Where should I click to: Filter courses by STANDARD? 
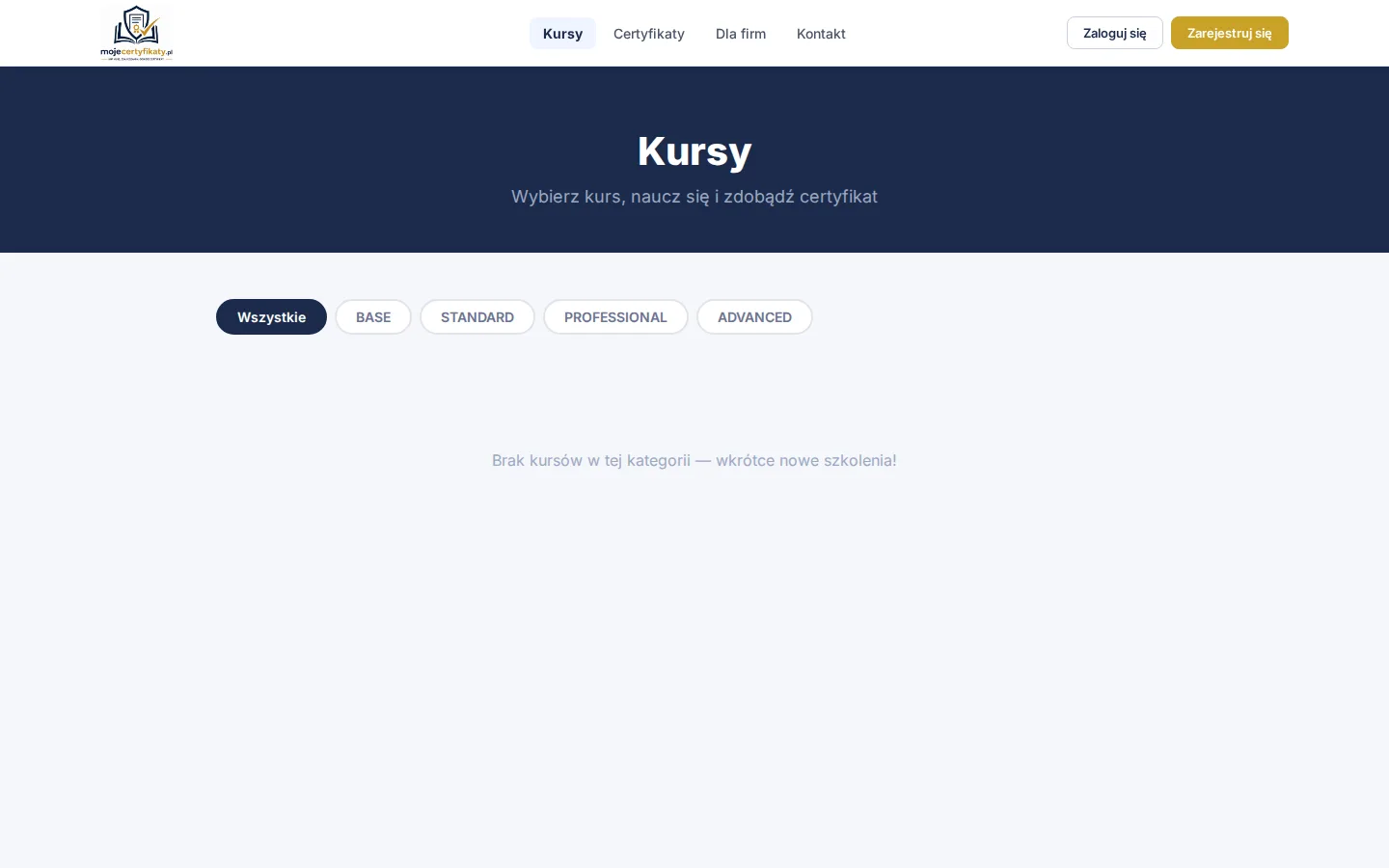pyautogui.click(x=477, y=317)
